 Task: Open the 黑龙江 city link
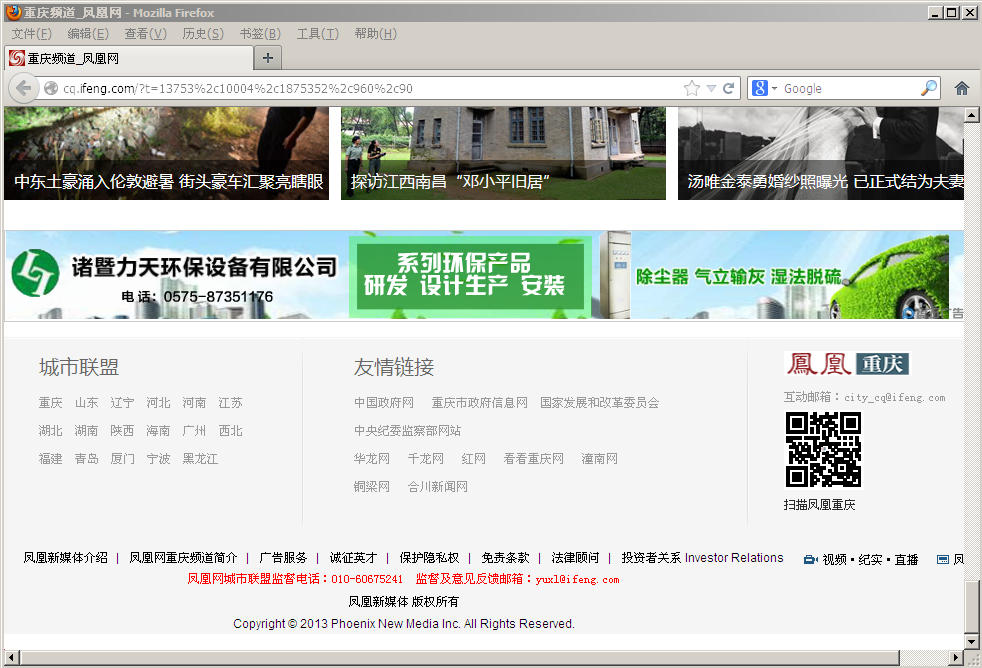(x=200, y=459)
